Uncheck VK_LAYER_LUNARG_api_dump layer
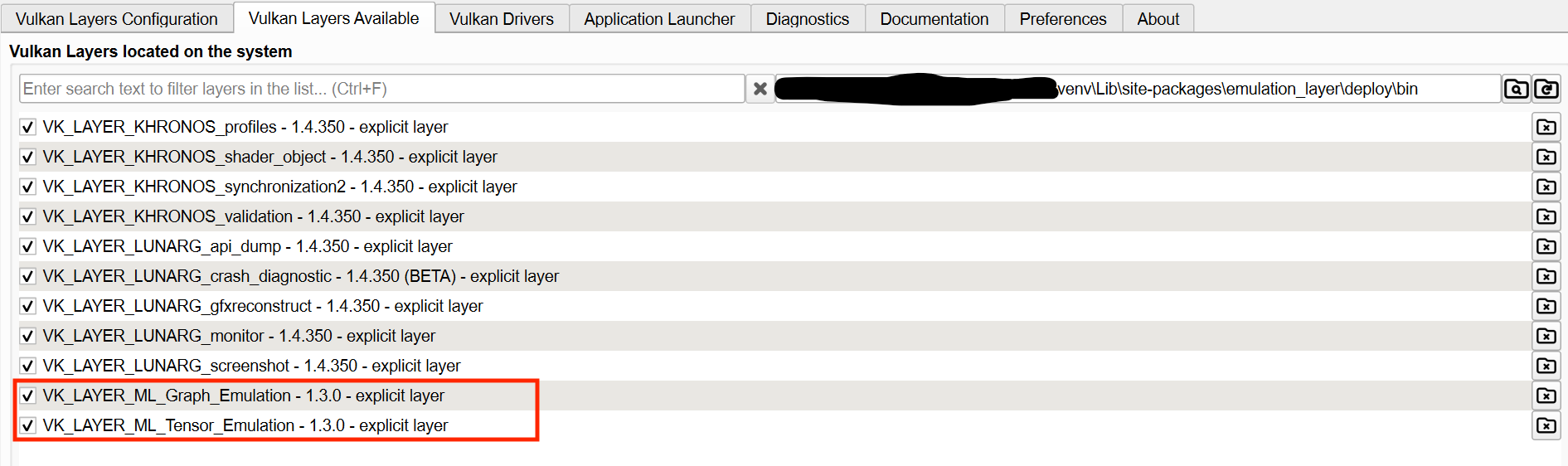The height and width of the screenshot is (466, 1568). [28, 246]
